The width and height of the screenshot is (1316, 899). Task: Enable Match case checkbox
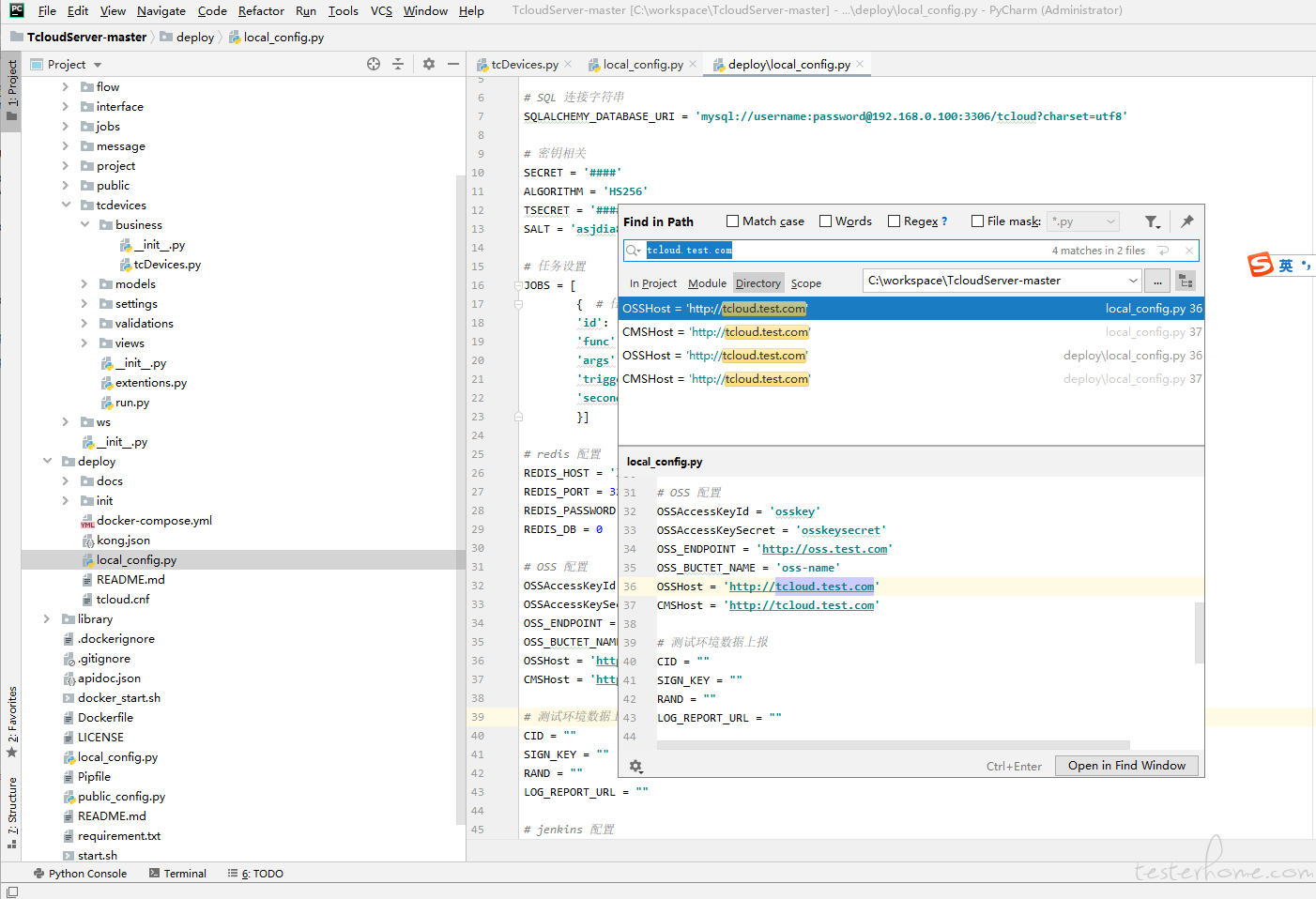733,221
